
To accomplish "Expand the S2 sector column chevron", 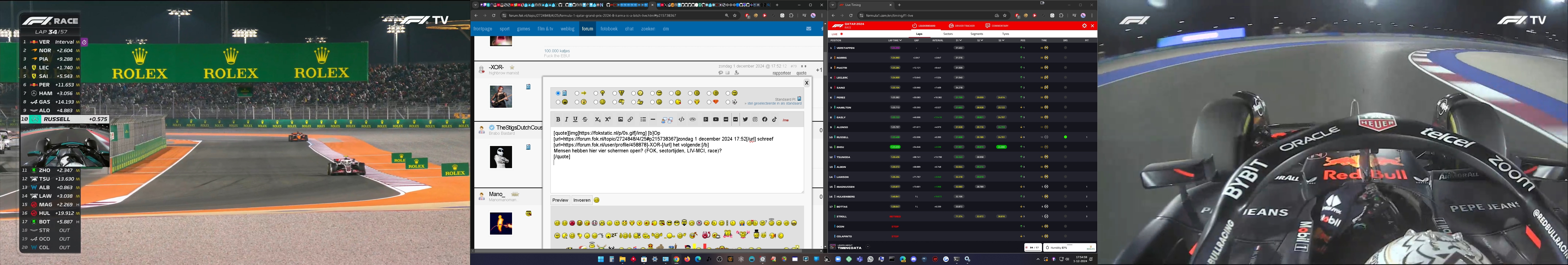I will (982, 40).
